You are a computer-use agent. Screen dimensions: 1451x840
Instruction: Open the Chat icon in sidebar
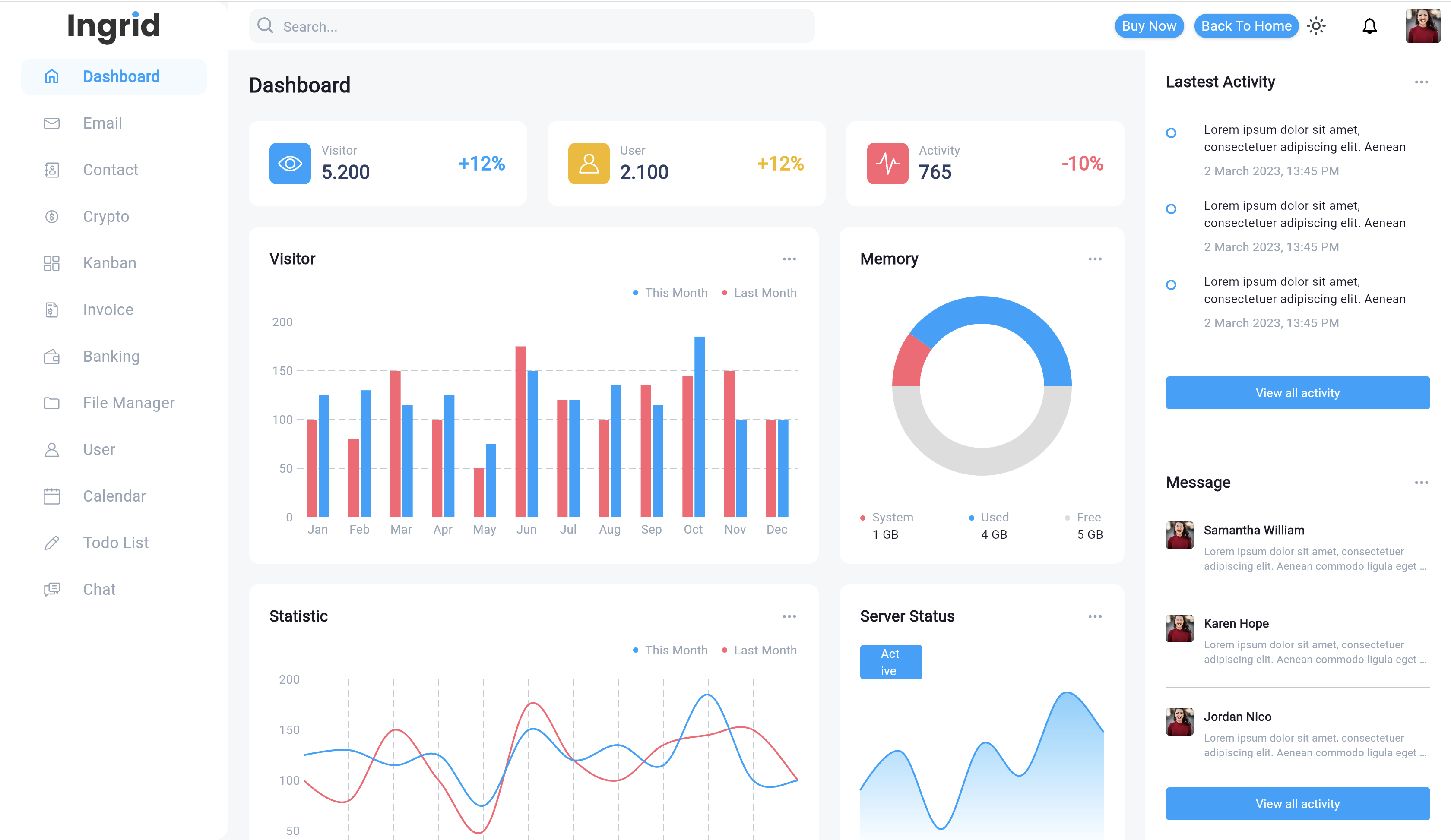pyautogui.click(x=51, y=589)
